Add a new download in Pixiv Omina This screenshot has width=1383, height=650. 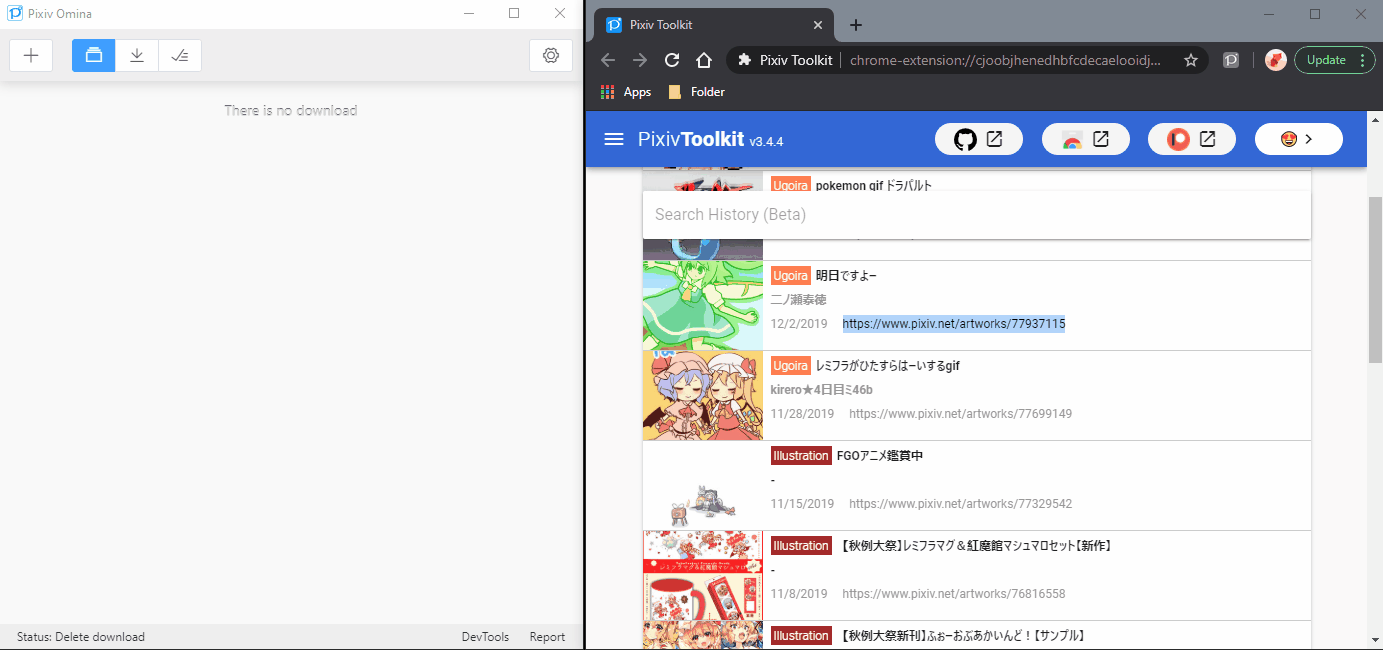tap(31, 56)
